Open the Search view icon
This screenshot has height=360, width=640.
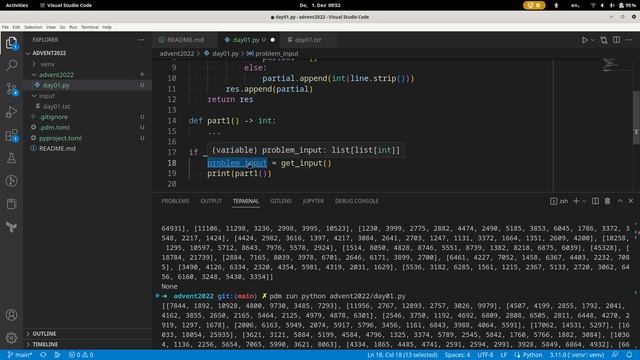[11, 65]
